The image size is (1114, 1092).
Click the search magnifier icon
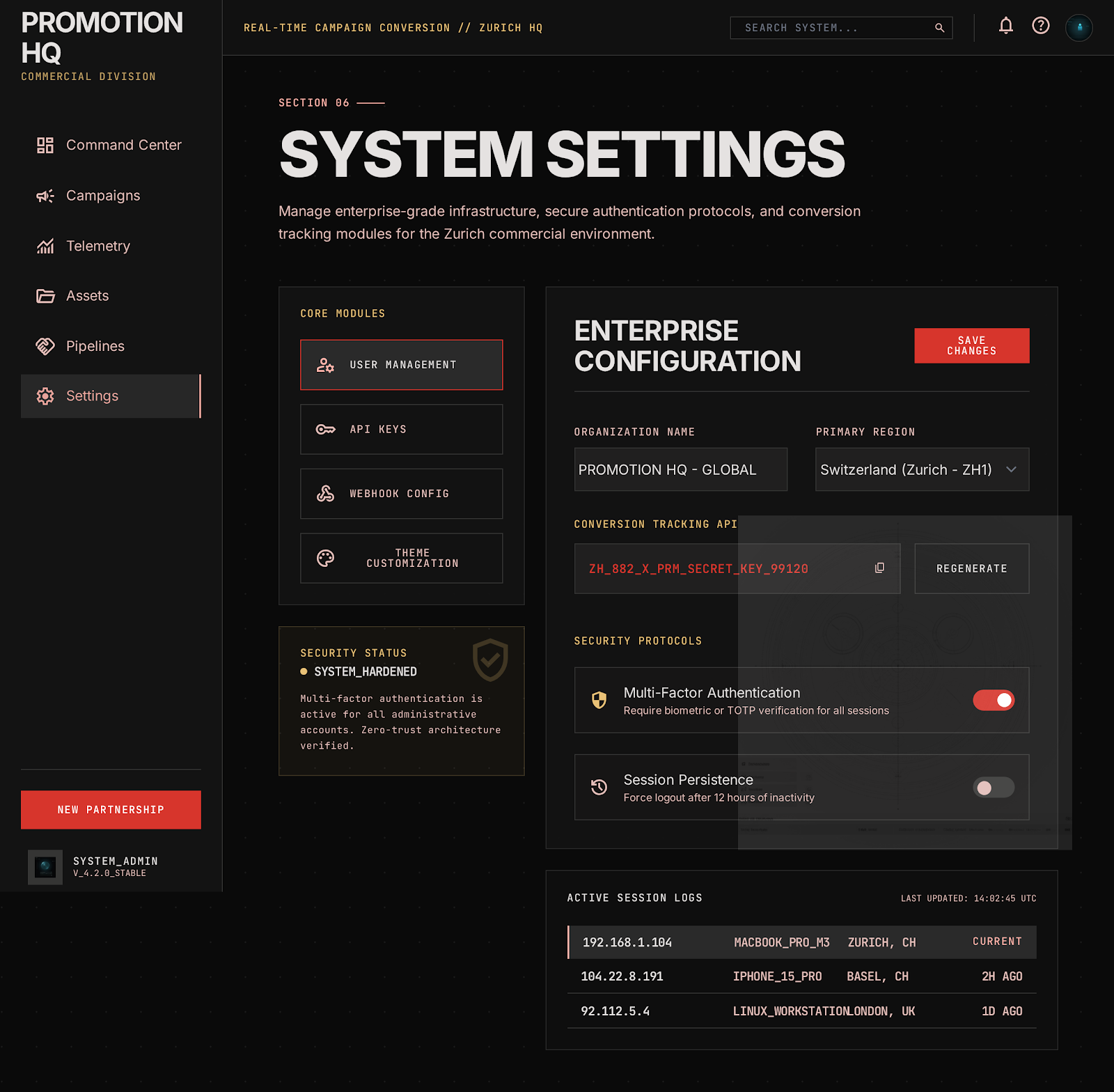[939, 28]
